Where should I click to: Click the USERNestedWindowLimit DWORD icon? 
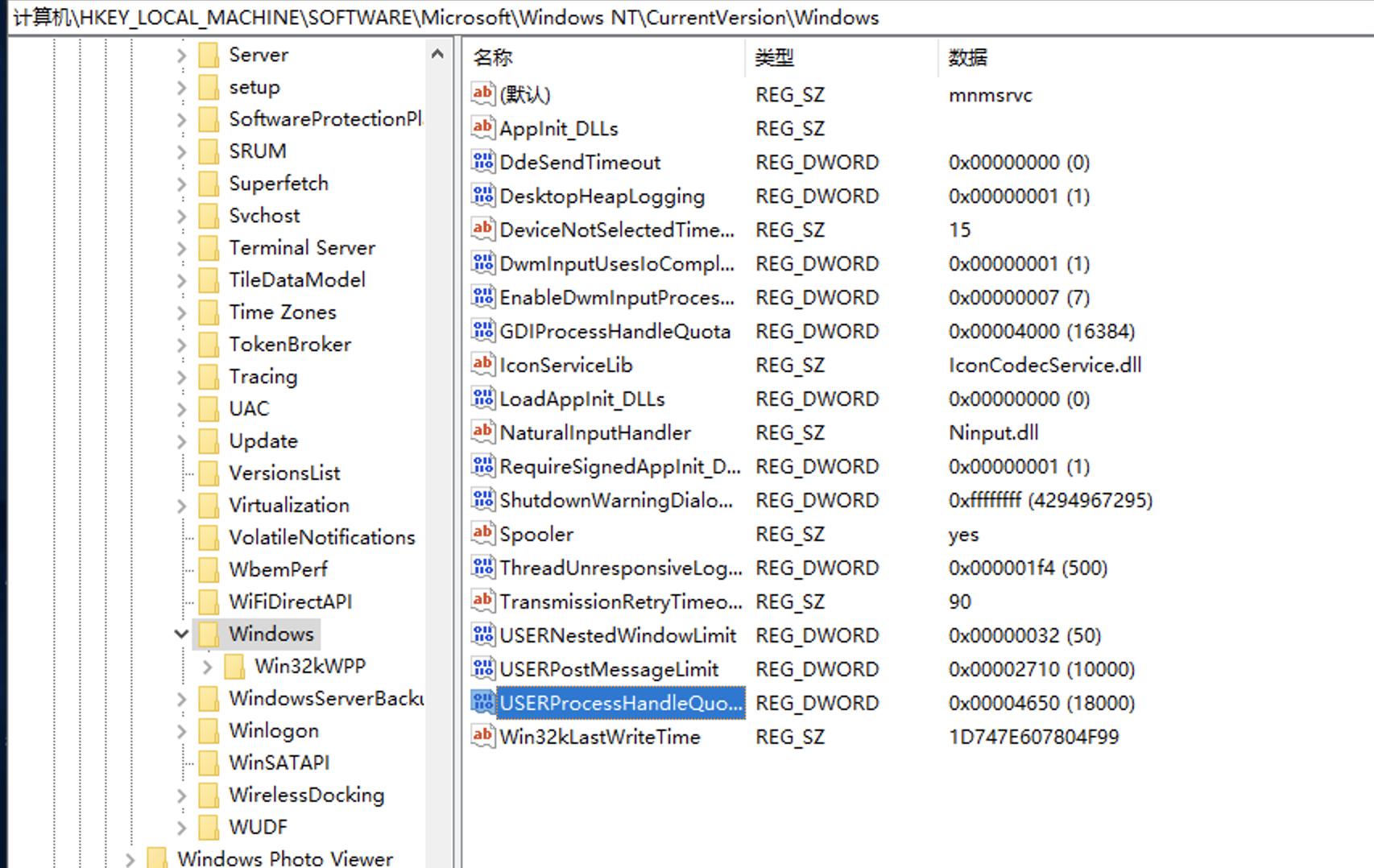[482, 634]
